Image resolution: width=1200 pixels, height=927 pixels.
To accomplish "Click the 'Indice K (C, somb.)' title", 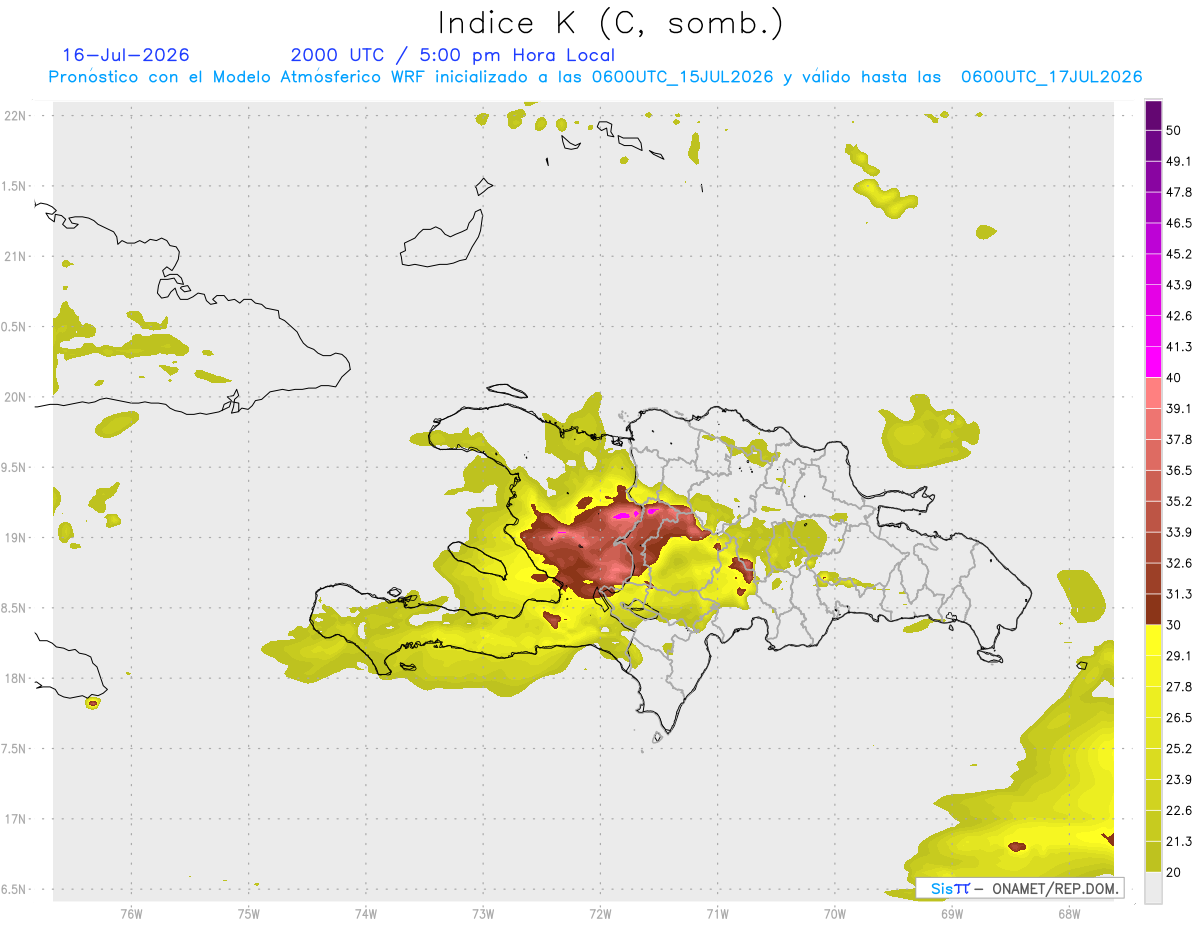I will coord(610,23).
